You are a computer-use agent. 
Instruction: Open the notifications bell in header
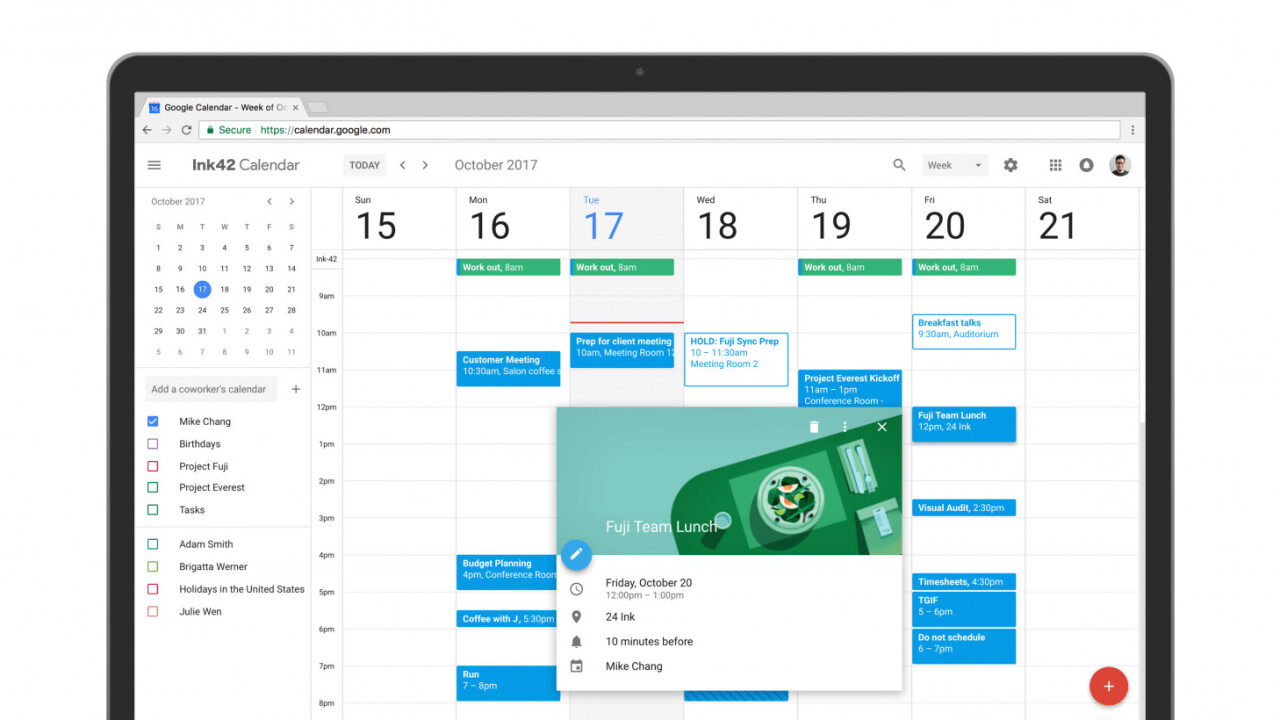point(1086,165)
